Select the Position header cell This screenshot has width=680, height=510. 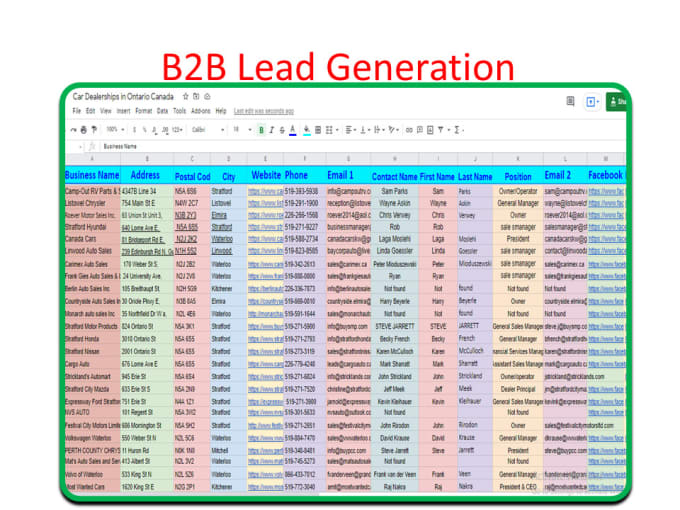pyautogui.click(x=518, y=176)
